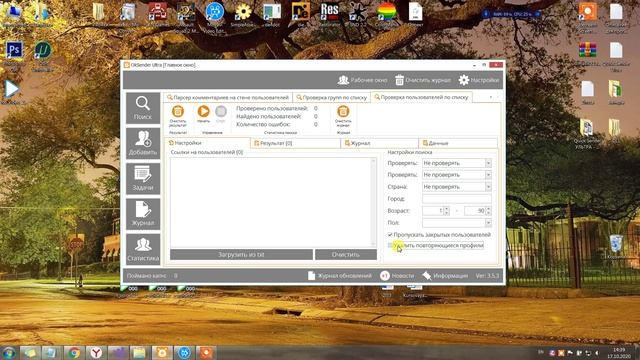Click the yellow gear-flower desktop icon
The width and height of the screenshot is (640, 360).
click(243, 12)
